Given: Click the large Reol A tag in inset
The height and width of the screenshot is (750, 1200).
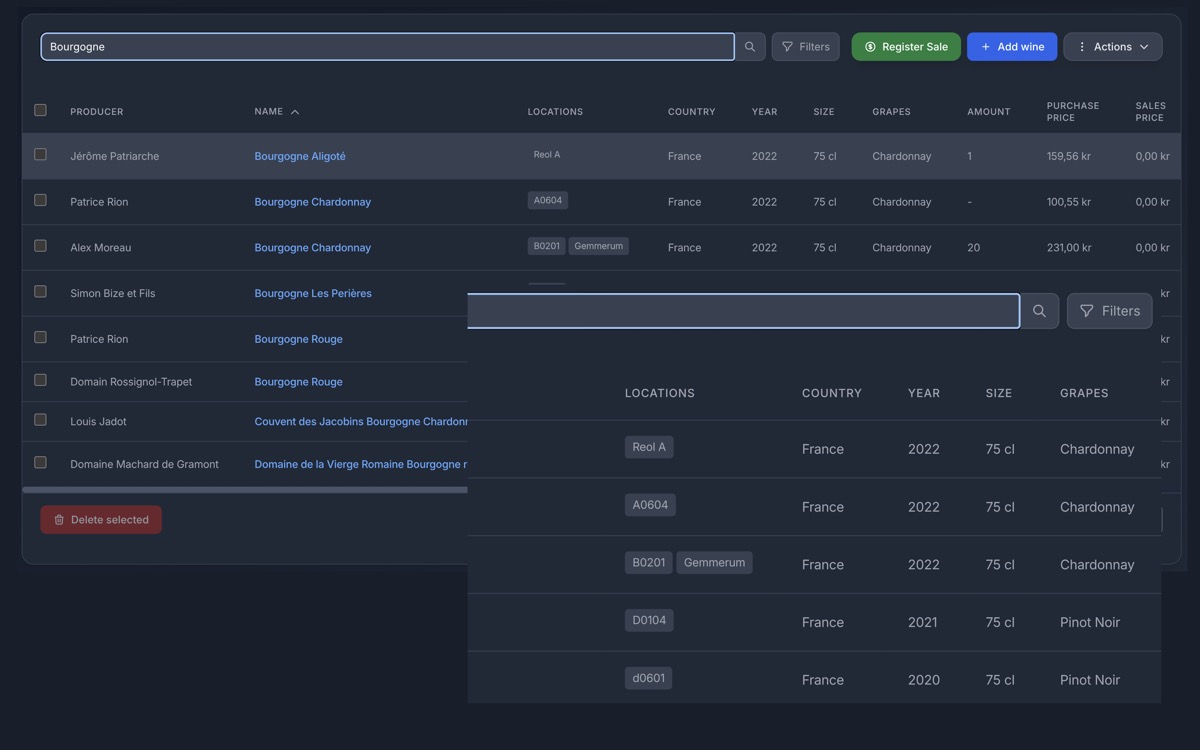Looking at the screenshot, I should 649,447.
